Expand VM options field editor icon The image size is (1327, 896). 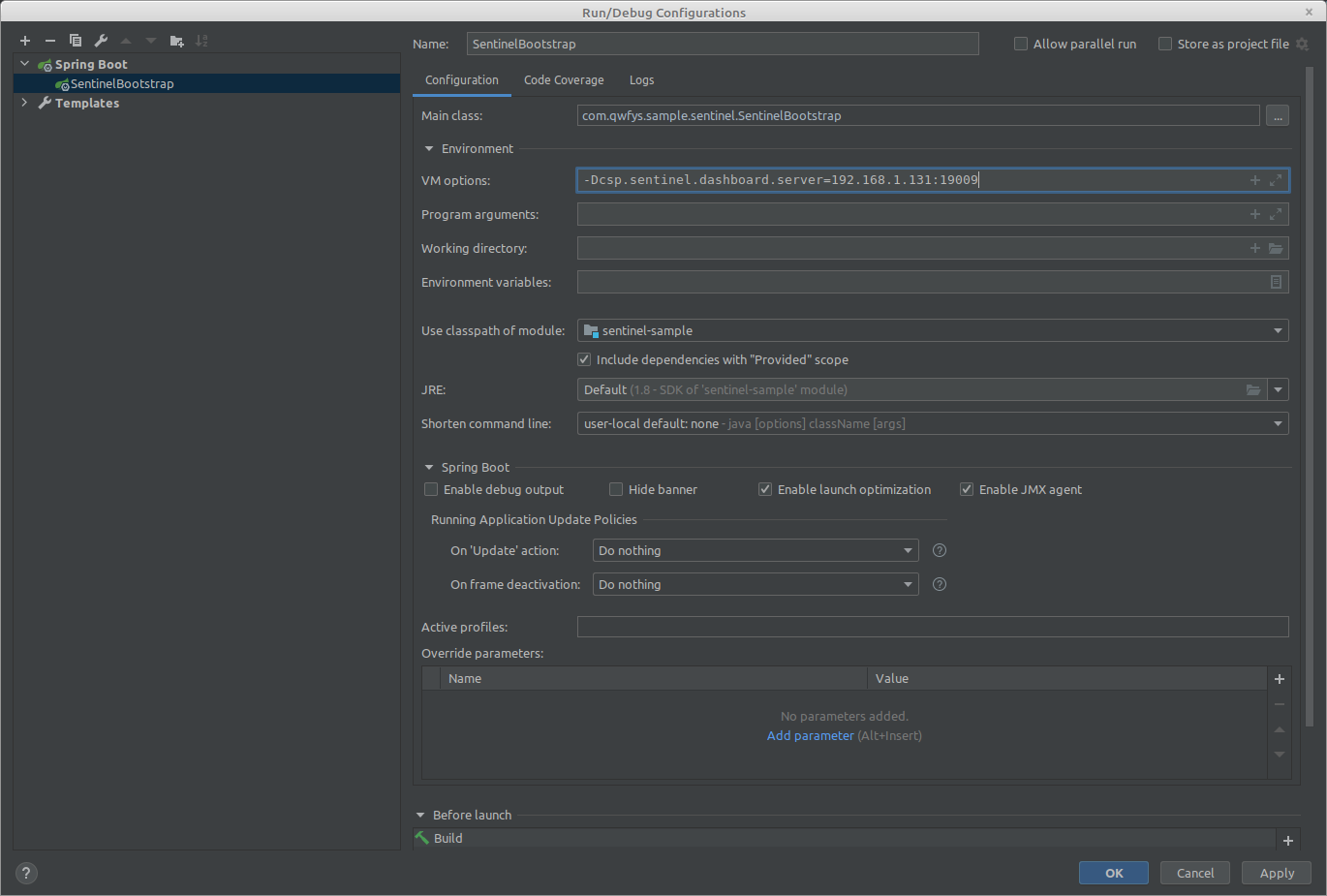(1276, 180)
